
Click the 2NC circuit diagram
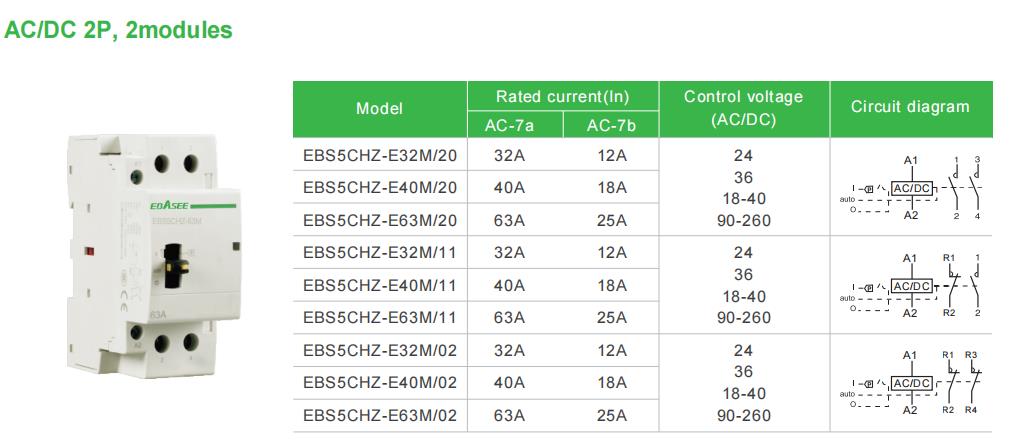tap(910, 382)
